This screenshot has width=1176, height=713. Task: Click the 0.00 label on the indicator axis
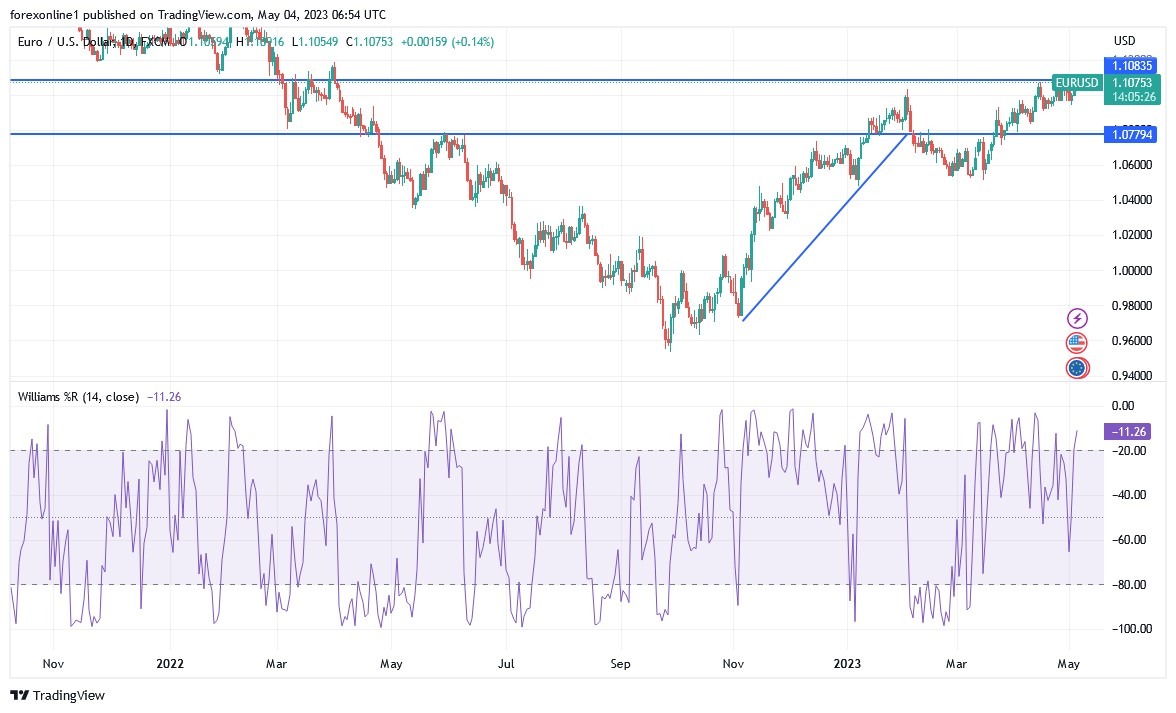1123,406
